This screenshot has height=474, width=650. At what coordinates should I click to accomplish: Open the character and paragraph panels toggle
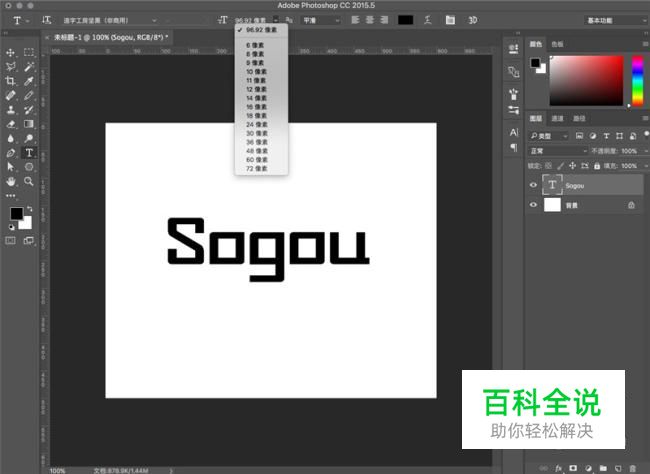click(450, 20)
